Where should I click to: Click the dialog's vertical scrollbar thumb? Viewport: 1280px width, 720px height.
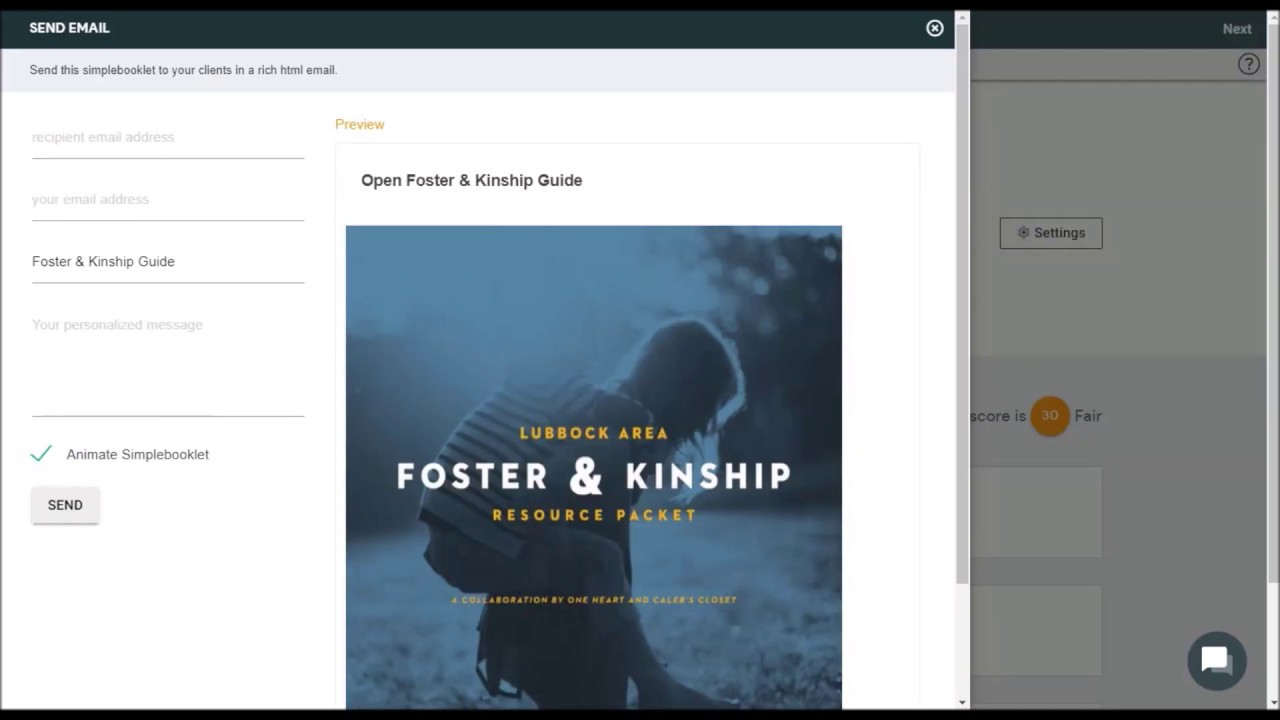[962, 303]
